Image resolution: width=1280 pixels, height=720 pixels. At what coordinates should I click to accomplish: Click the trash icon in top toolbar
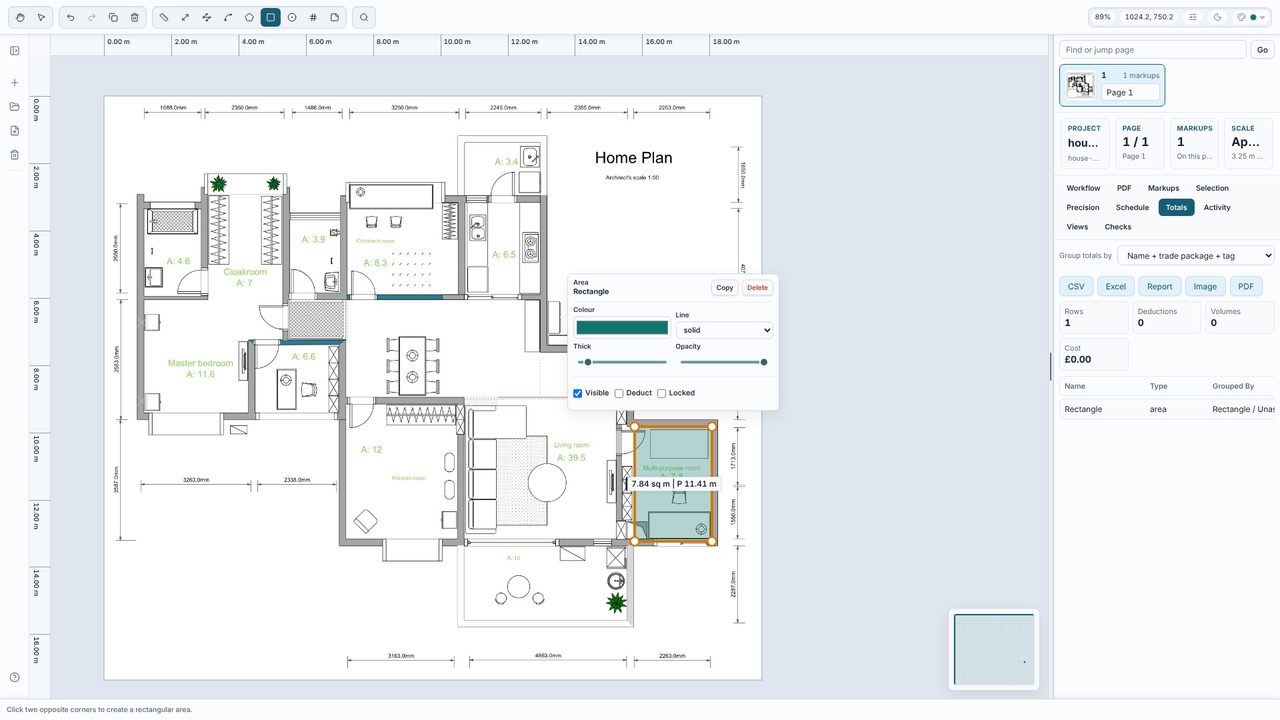(x=135, y=17)
